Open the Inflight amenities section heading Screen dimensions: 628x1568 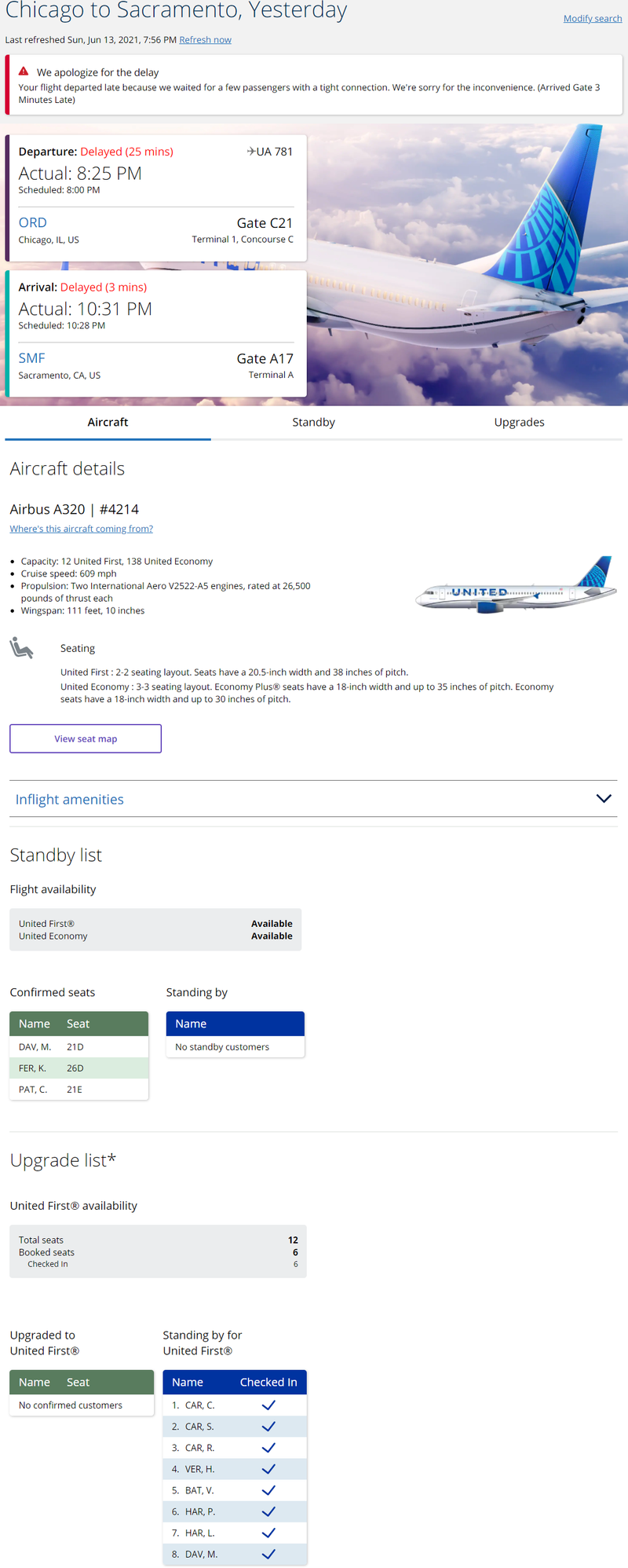(x=70, y=800)
